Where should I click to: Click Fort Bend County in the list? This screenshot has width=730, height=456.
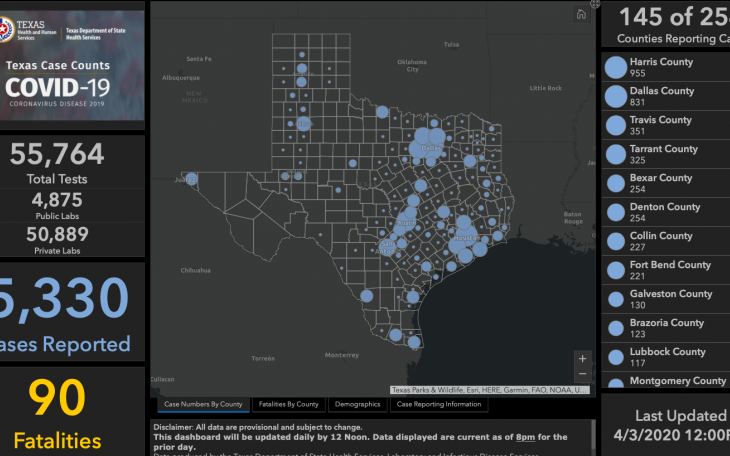pos(670,271)
